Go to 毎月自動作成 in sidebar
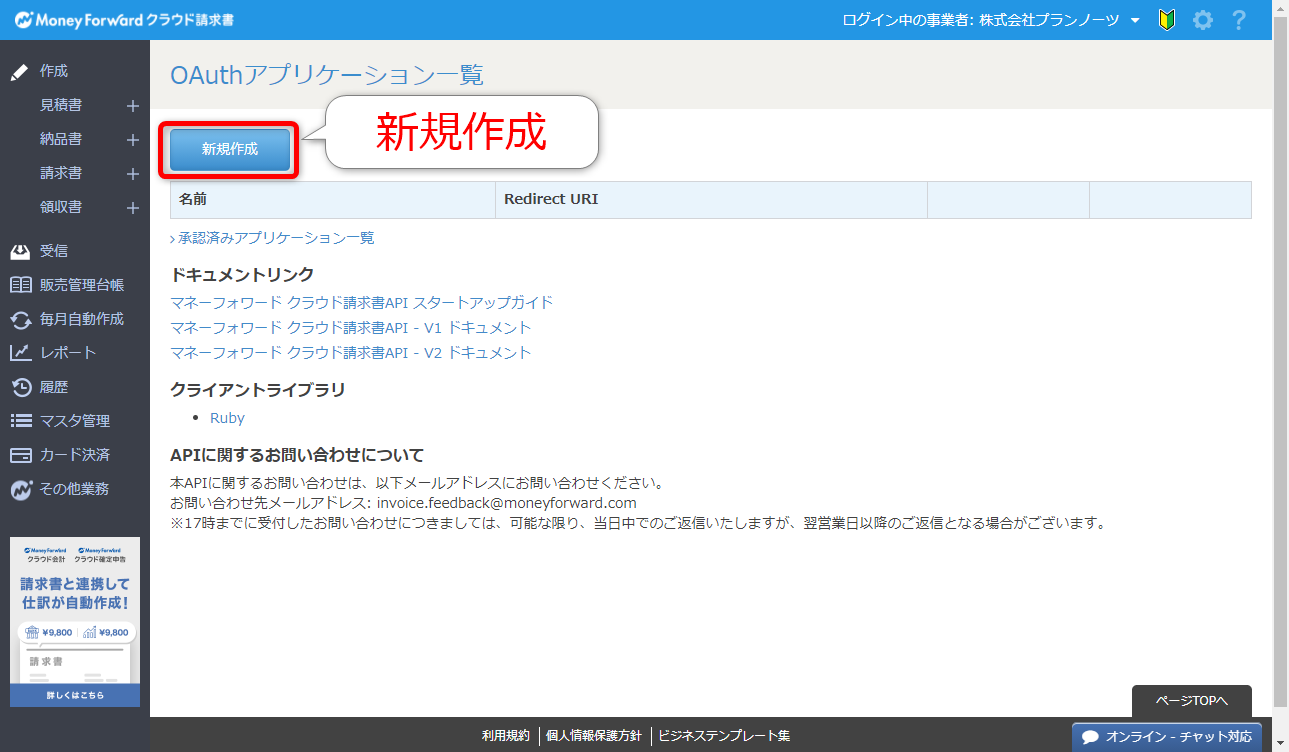1289x752 pixels. tap(82, 319)
